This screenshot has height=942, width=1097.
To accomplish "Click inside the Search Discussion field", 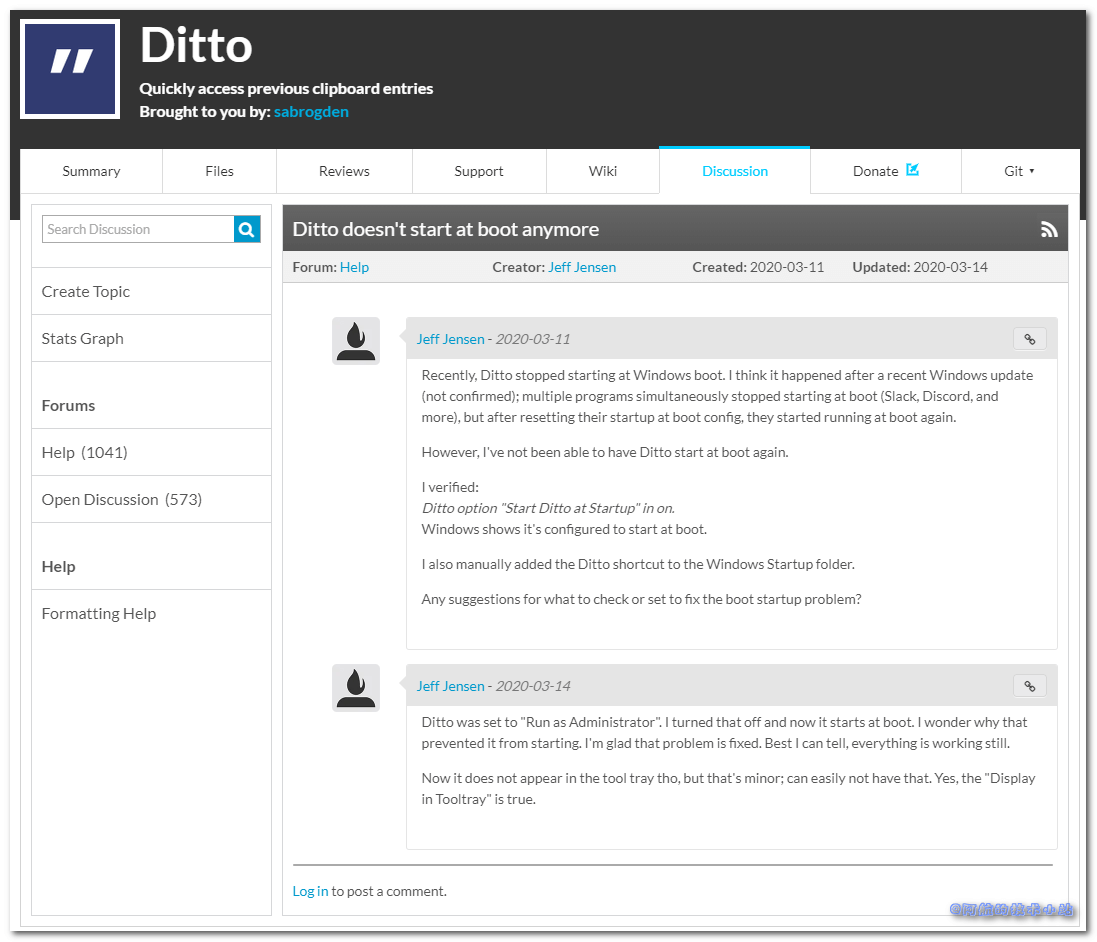I will [x=135, y=229].
